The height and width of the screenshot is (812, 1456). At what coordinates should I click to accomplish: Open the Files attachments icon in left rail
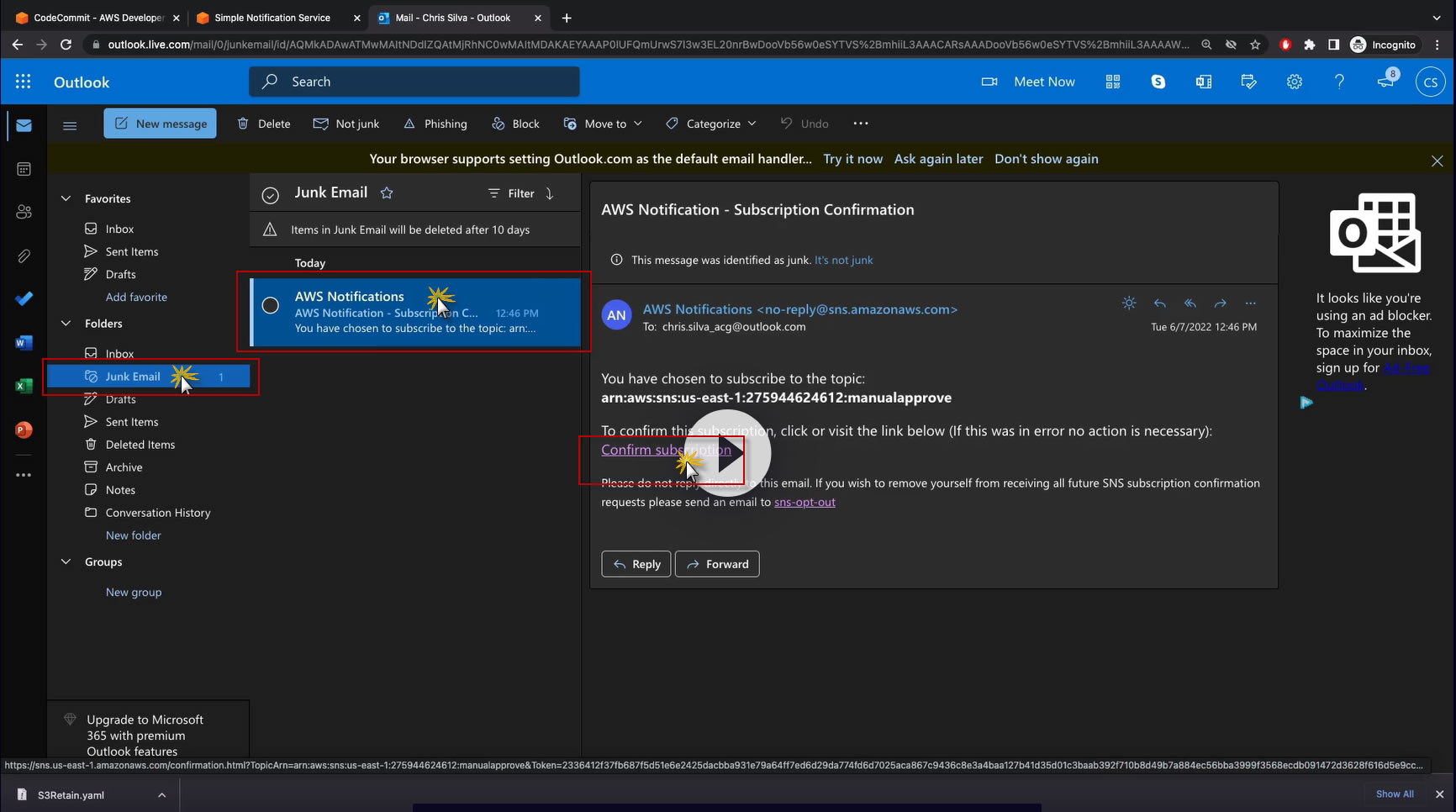point(24,256)
